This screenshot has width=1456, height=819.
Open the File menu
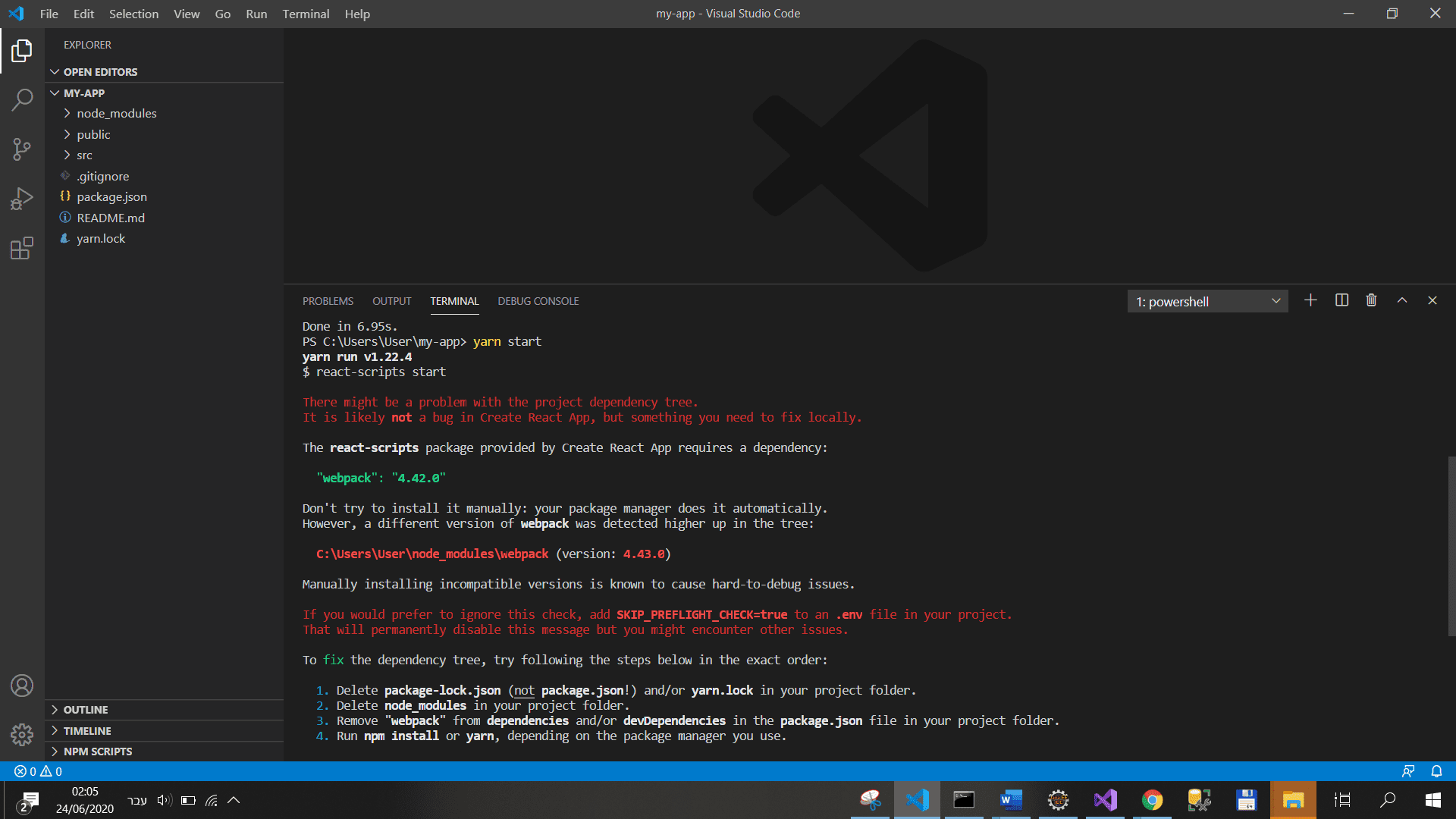point(49,14)
